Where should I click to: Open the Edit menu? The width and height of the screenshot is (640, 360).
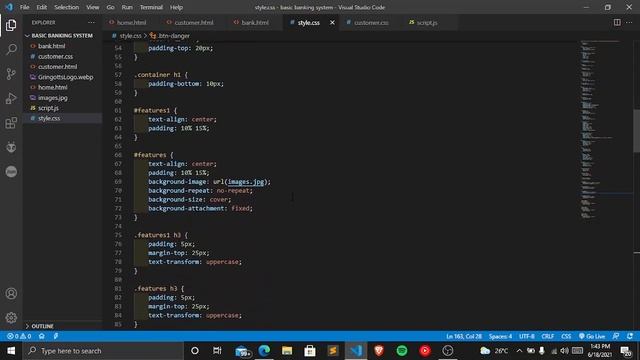pyautogui.click(x=42, y=7)
